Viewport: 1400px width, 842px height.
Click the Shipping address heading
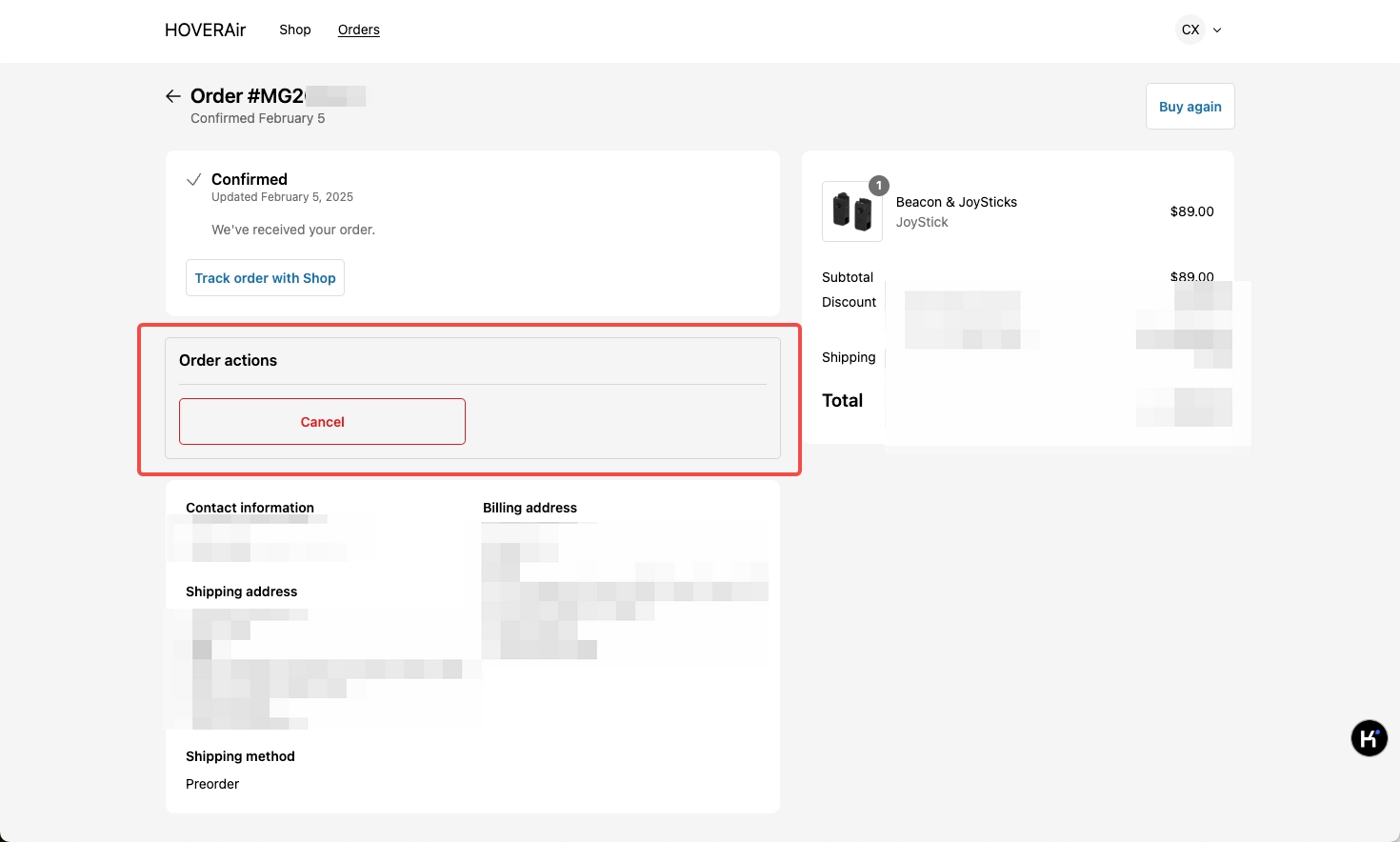pyautogui.click(x=241, y=591)
